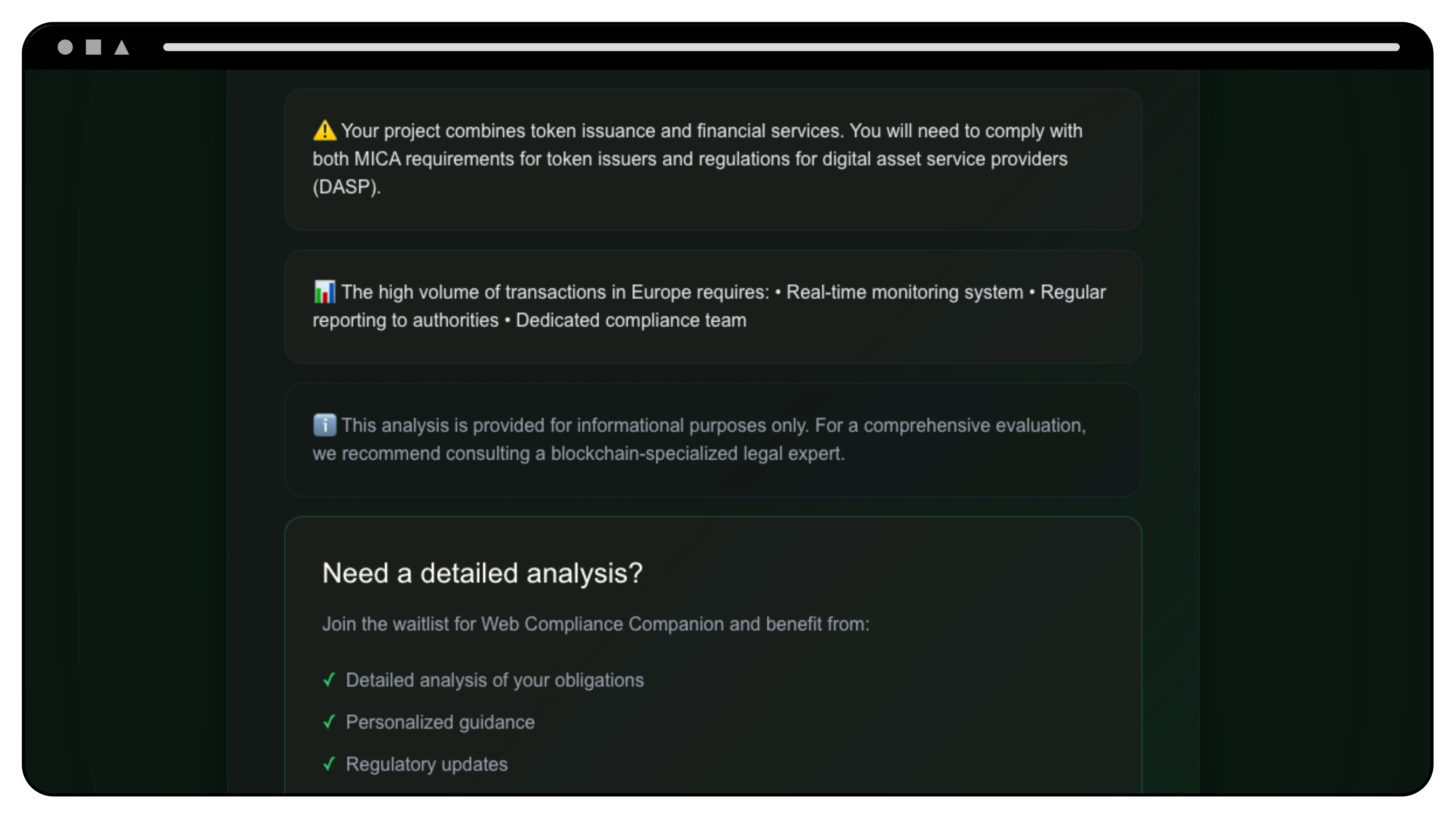Click the 'Regulatory updates' list item

click(427, 764)
